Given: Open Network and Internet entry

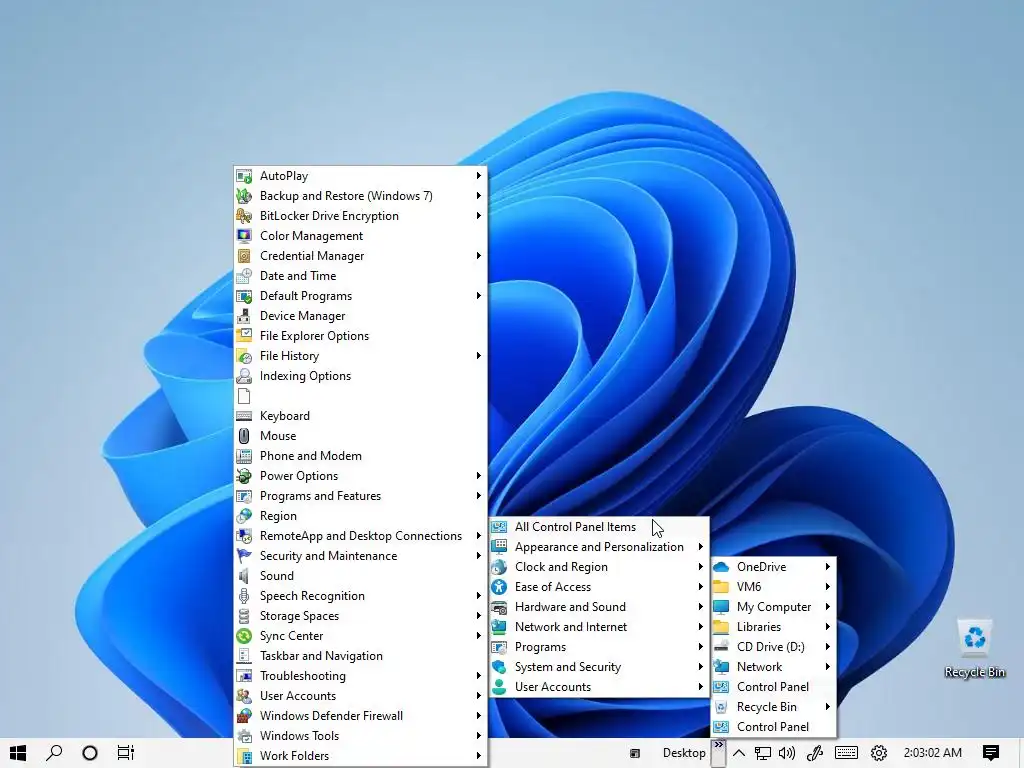Looking at the screenshot, I should click(x=599, y=627).
